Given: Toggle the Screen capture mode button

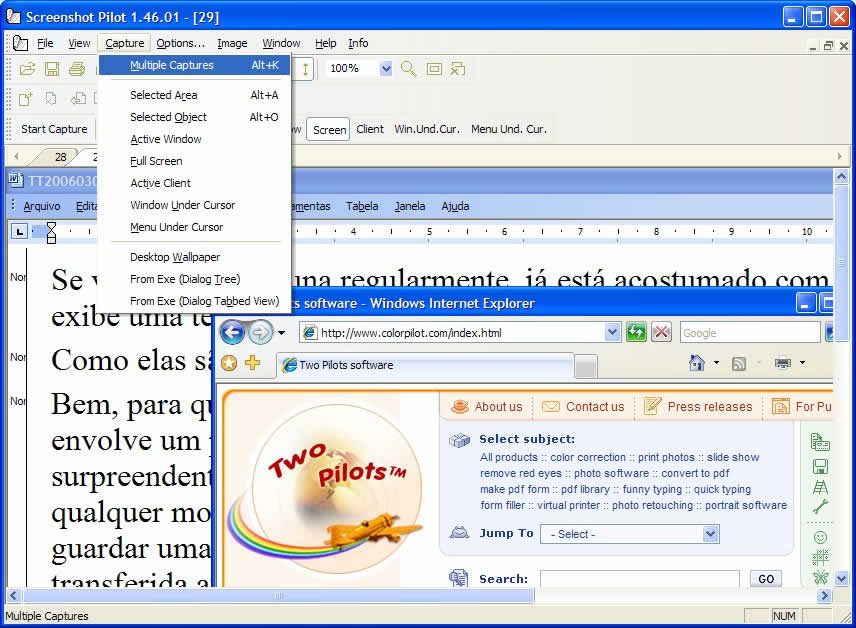Looking at the screenshot, I should (x=329, y=129).
